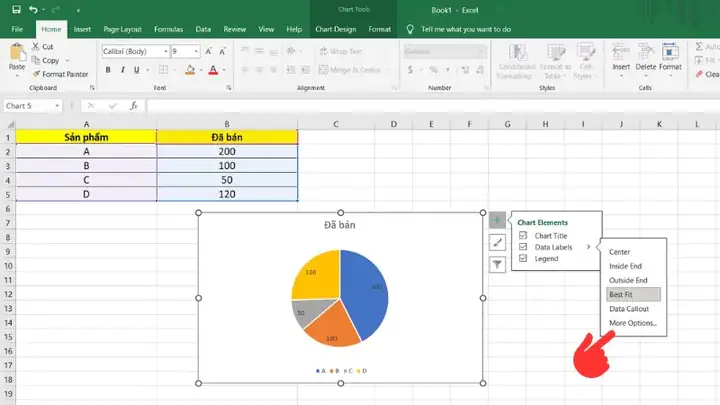Viewport: 720px width, 405px height.
Task: Click the Wrap Text button
Action: pos(341,51)
